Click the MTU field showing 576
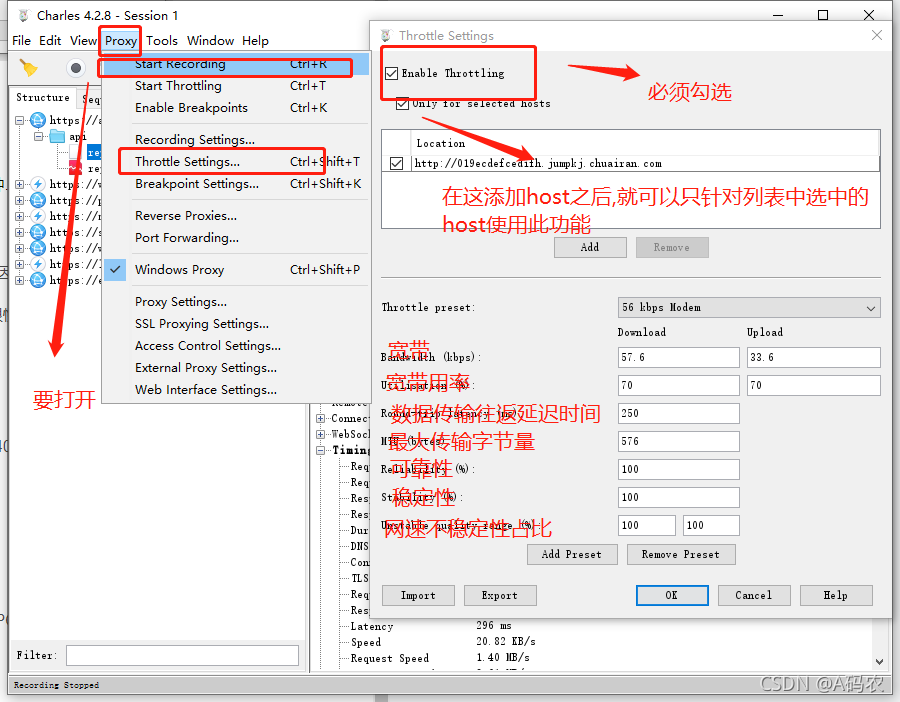The width and height of the screenshot is (900, 702). click(679, 441)
